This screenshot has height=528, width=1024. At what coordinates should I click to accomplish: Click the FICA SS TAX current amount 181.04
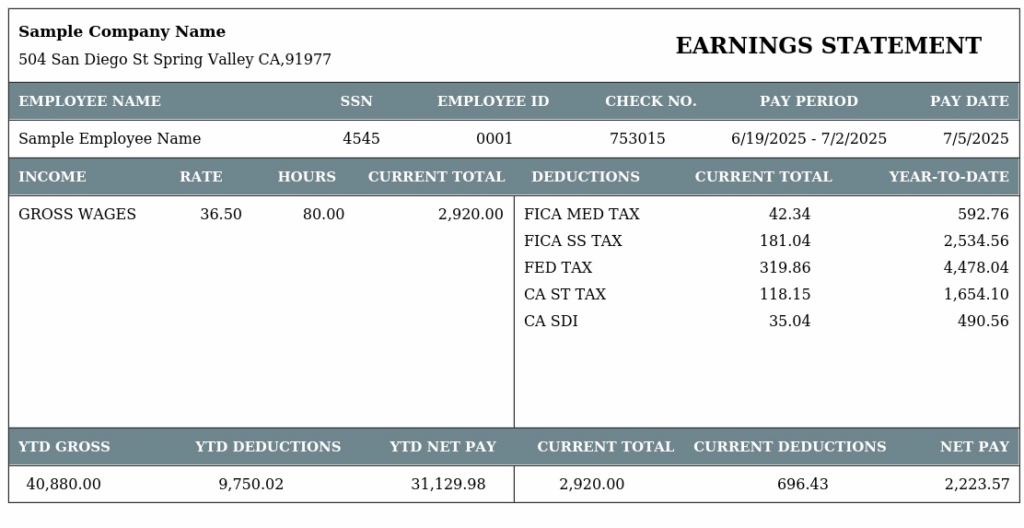pos(785,241)
